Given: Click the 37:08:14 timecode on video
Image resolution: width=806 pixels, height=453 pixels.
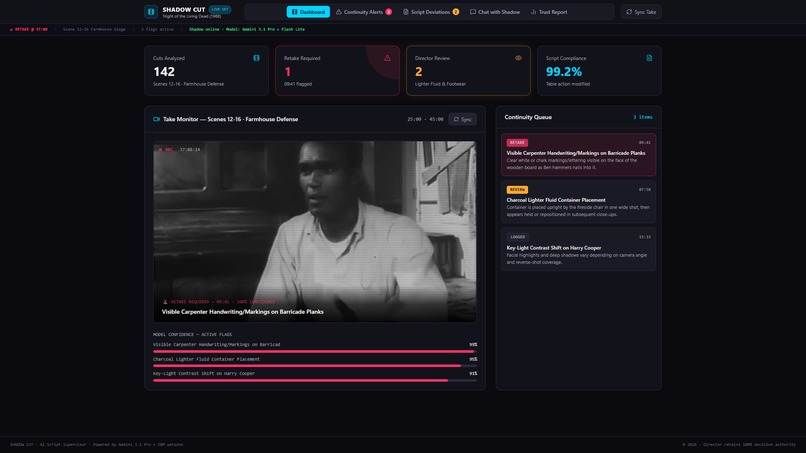Looking at the screenshot, I should (x=190, y=150).
